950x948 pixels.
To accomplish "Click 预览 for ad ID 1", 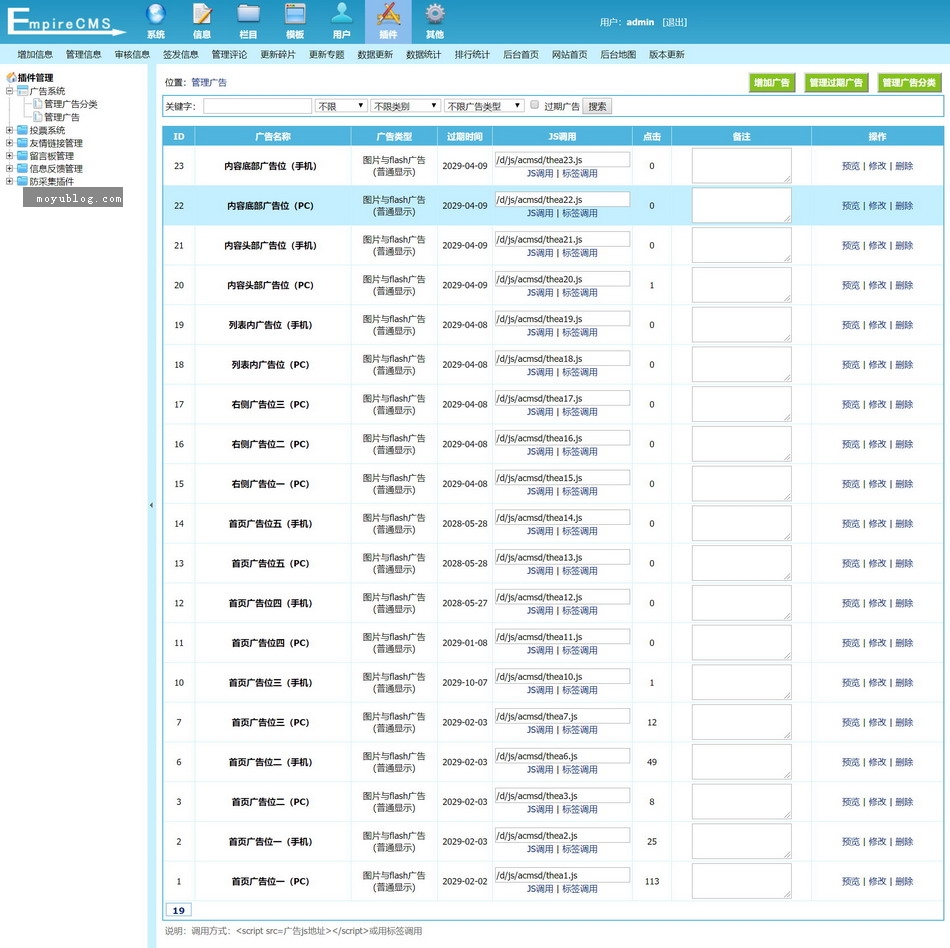I will coord(851,881).
